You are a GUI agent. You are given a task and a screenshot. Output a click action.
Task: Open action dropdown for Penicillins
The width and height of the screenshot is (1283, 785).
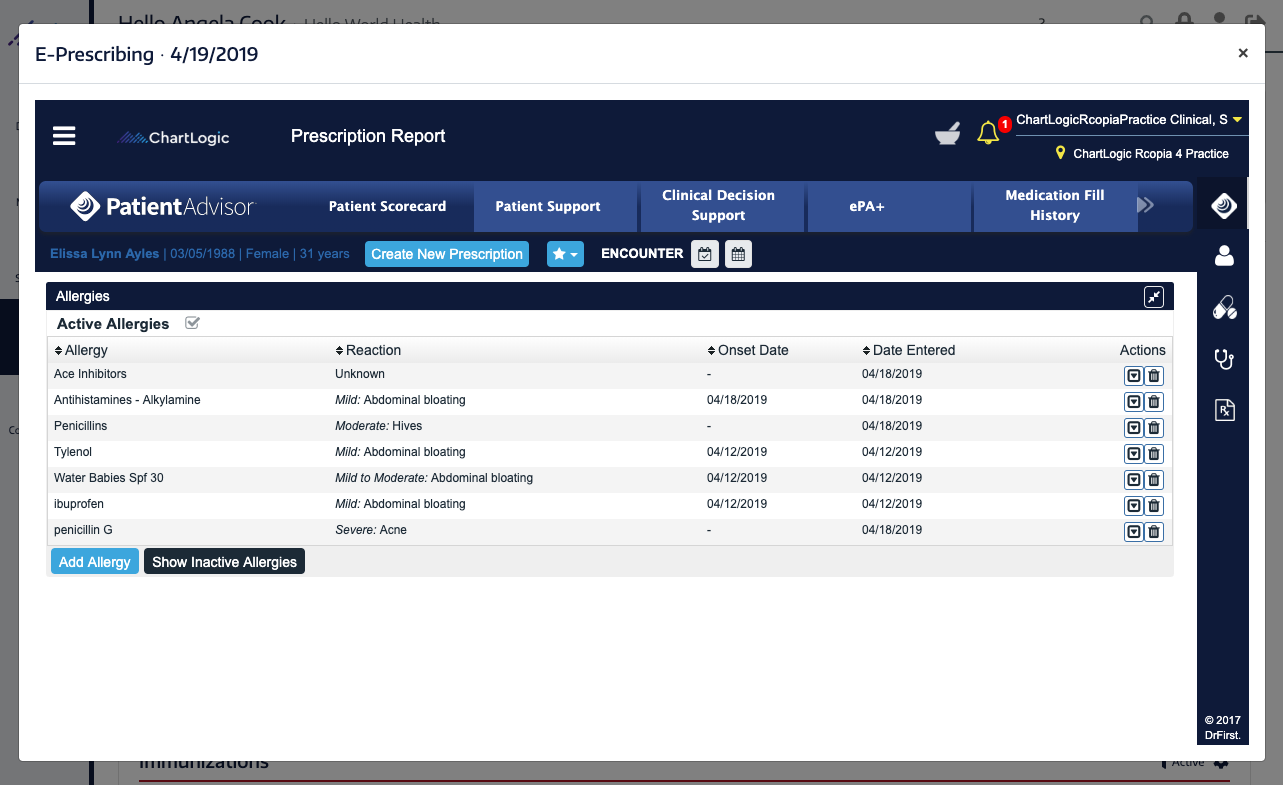coord(1134,428)
